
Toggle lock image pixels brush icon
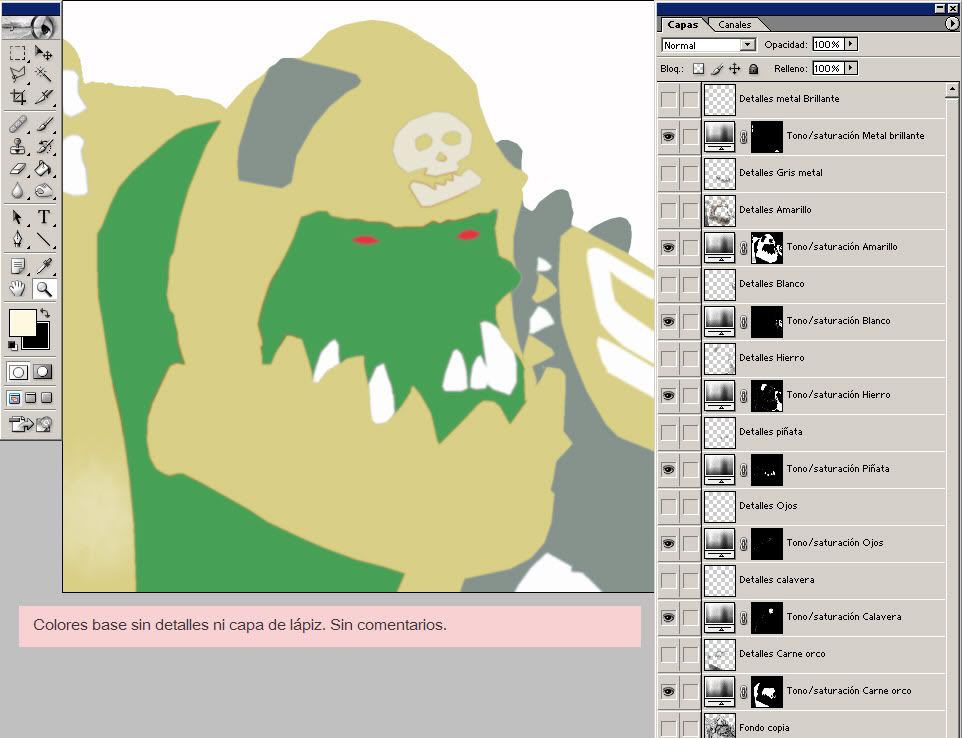tap(717, 69)
